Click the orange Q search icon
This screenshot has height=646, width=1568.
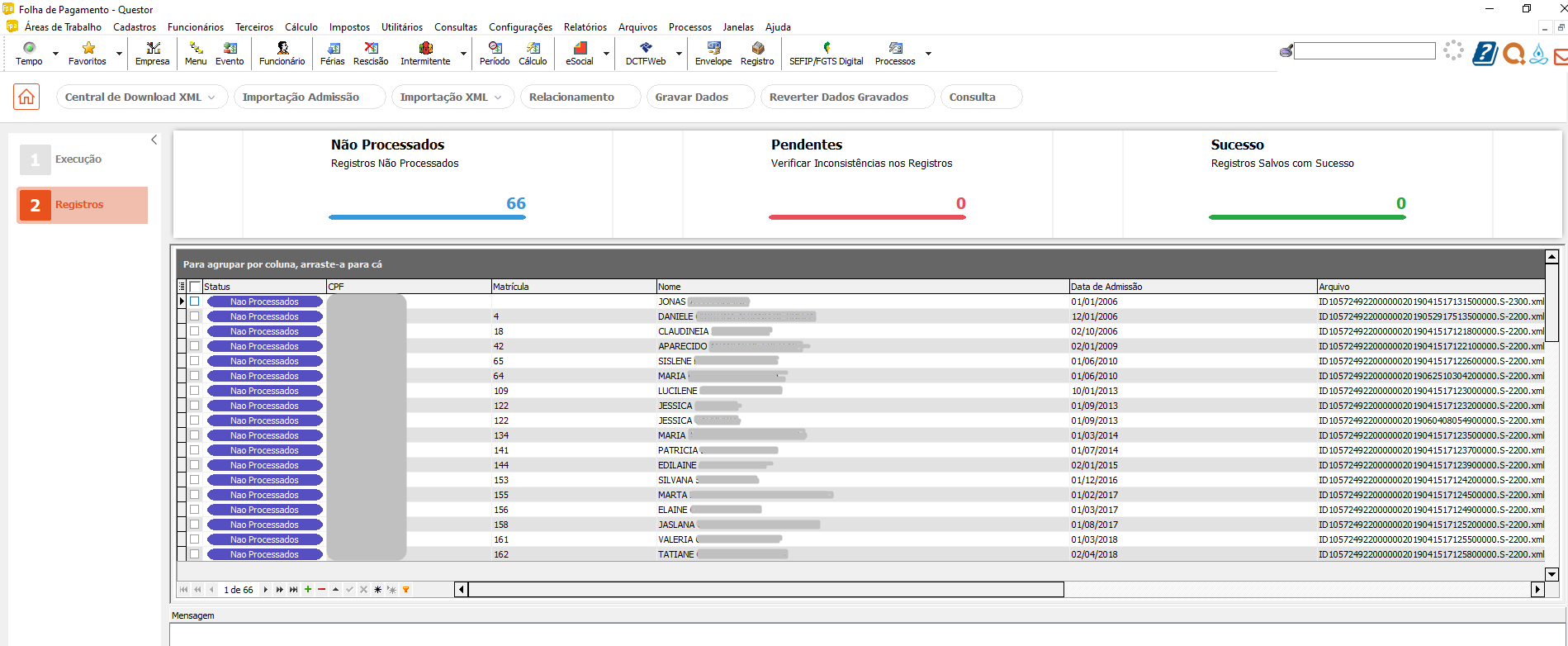point(1514,54)
